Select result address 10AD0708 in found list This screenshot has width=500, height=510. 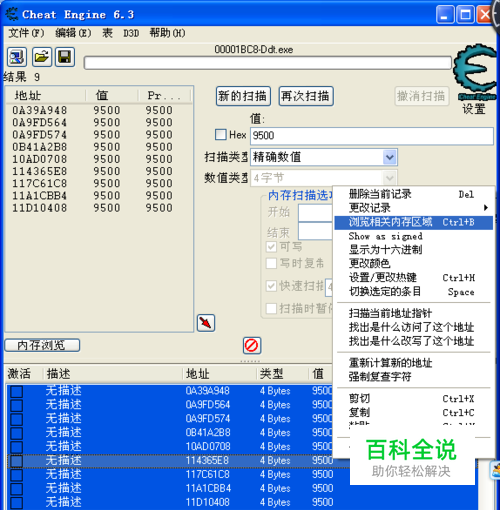pyautogui.click(x=40, y=159)
